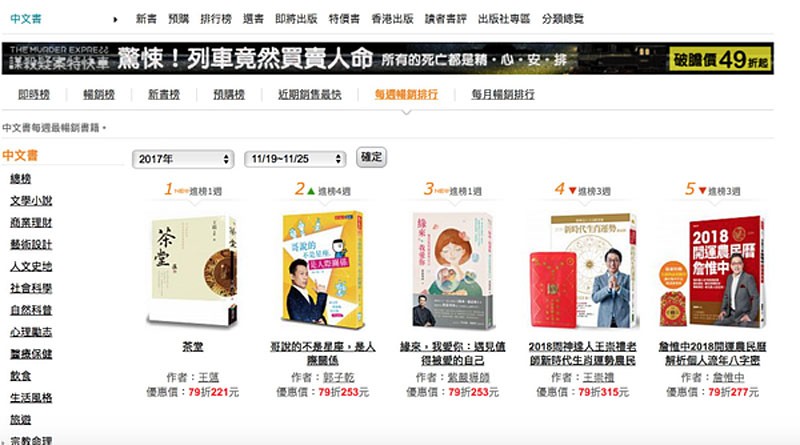Select 文學小說 in sidebar categories

31,201
